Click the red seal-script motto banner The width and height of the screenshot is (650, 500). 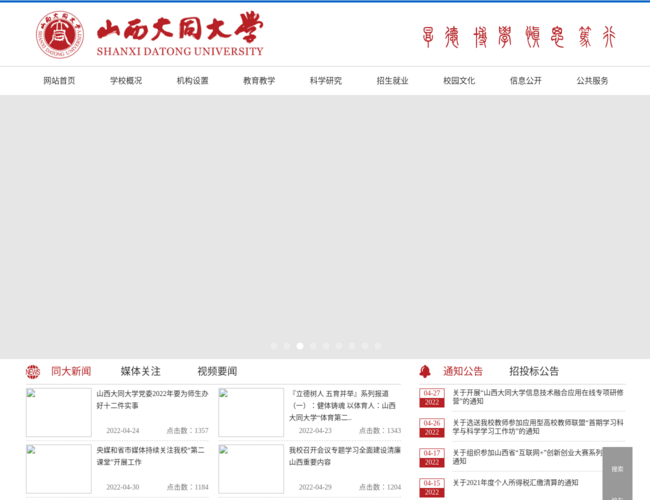[x=519, y=37]
